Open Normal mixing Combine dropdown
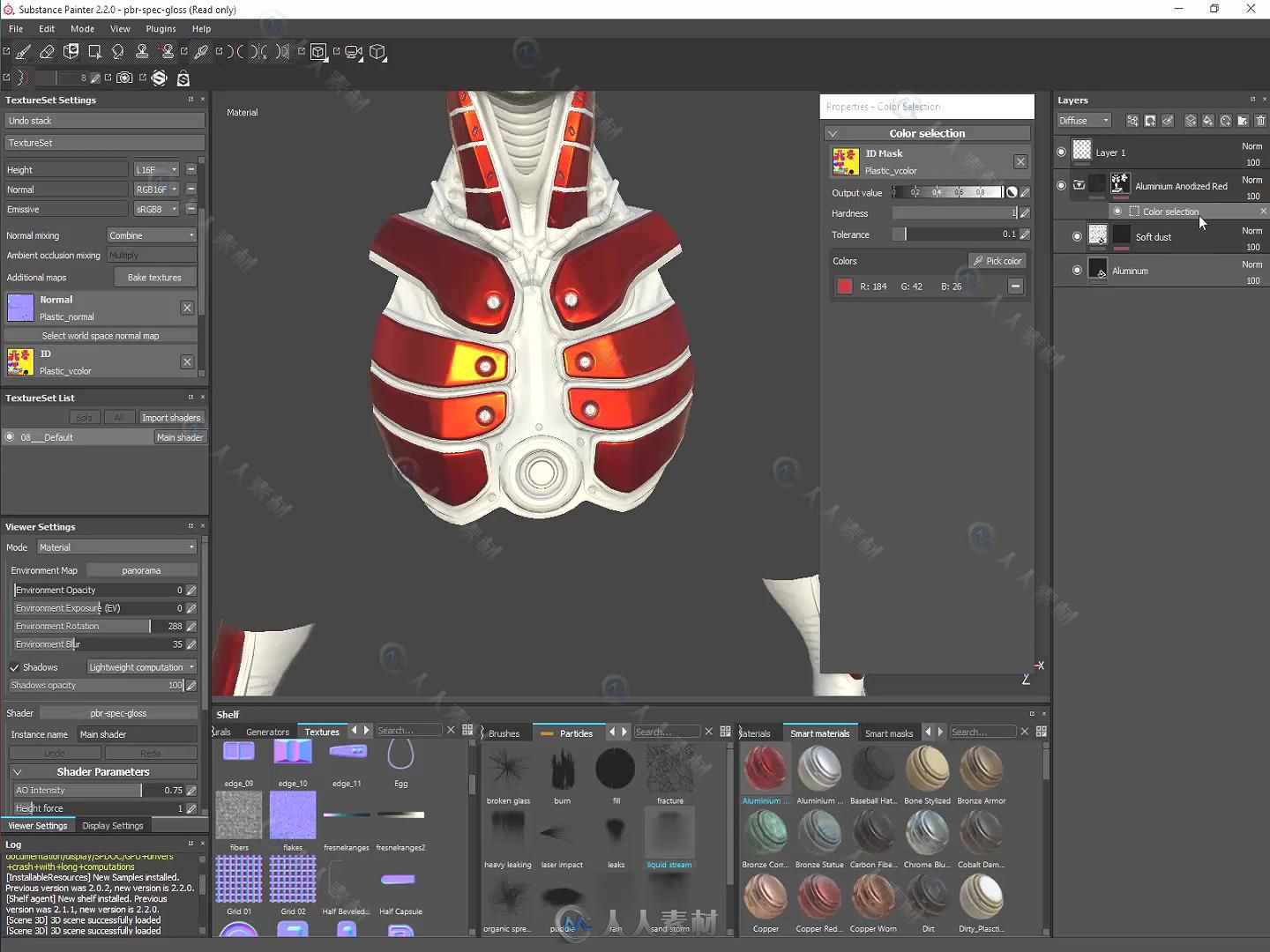1270x952 pixels. coord(152,235)
